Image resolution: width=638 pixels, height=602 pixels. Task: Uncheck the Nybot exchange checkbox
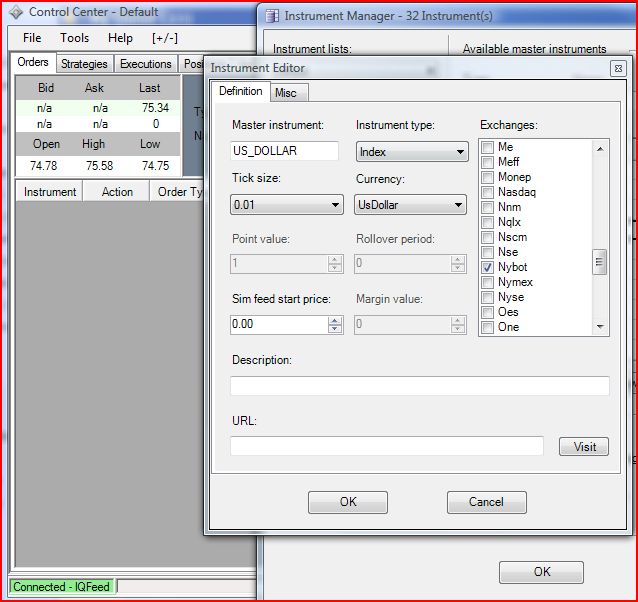487,267
